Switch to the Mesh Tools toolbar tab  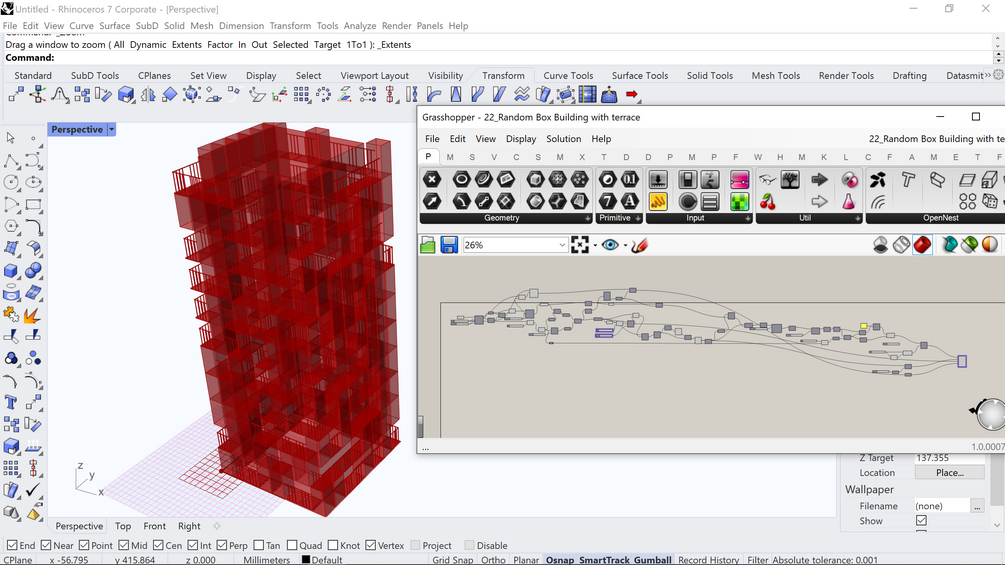coord(776,75)
